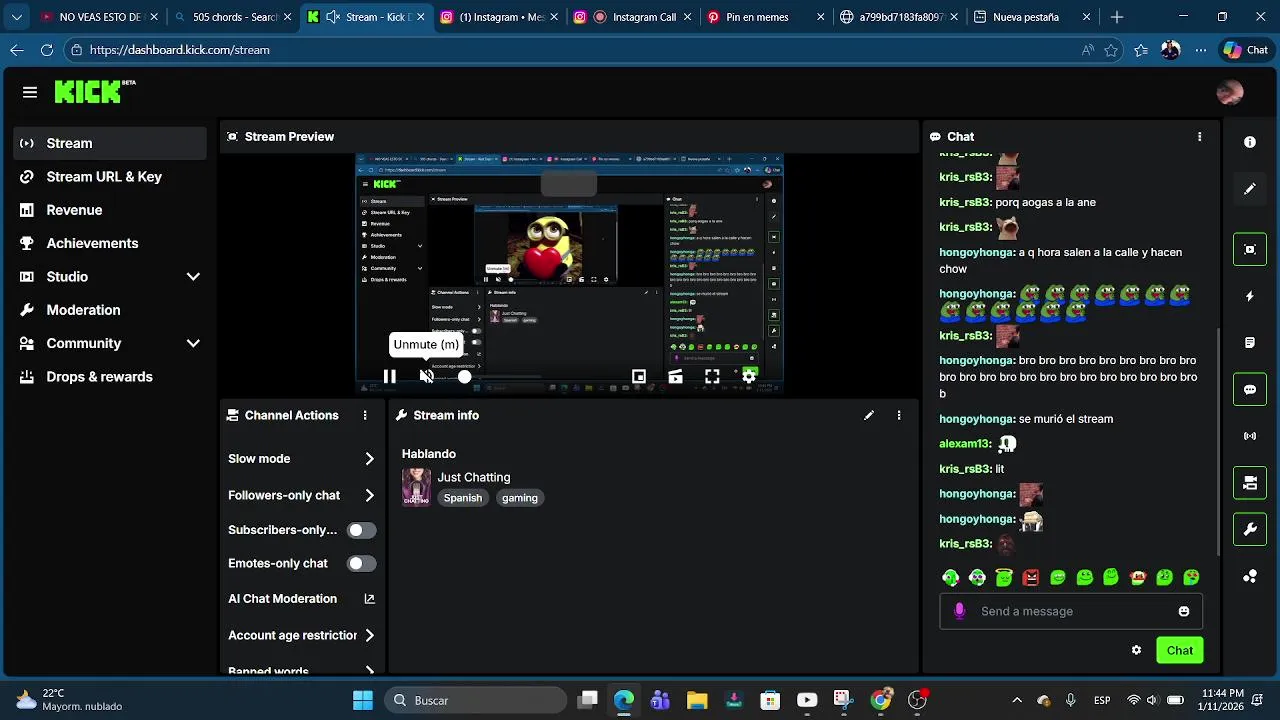Open the hamburger menu beside Kick logo
The height and width of the screenshot is (720, 1280).
pos(30,92)
